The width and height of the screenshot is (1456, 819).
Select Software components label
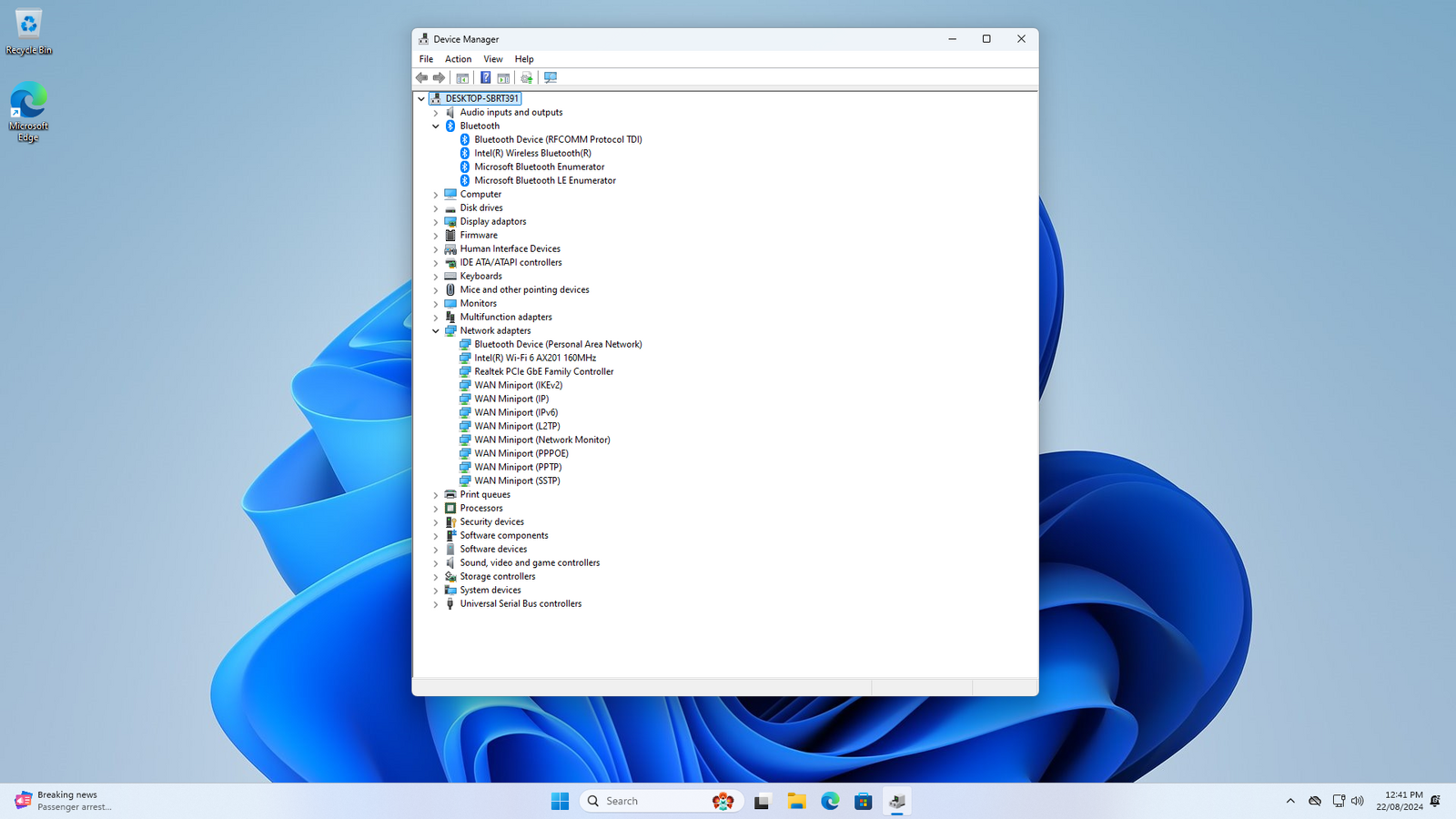click(x=504, y=535)
